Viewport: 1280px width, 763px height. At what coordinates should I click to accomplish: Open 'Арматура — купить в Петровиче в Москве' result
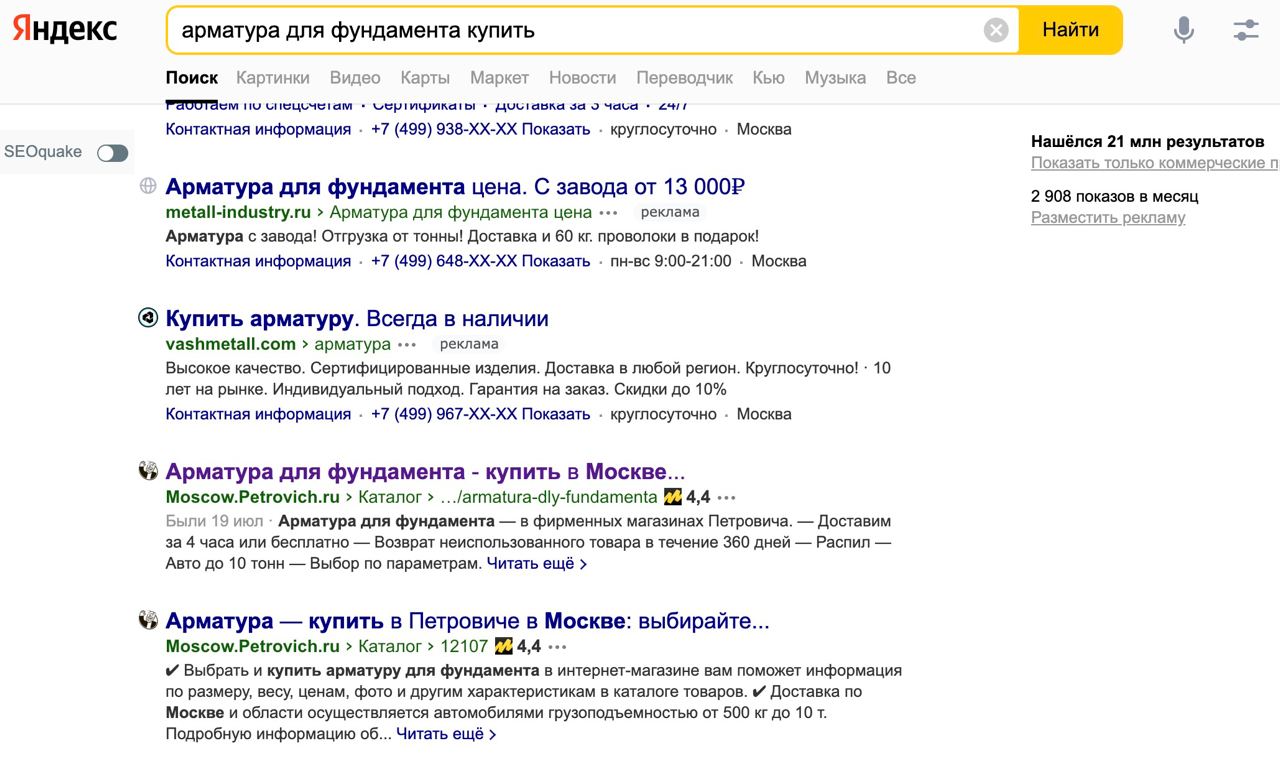[467, 621]
